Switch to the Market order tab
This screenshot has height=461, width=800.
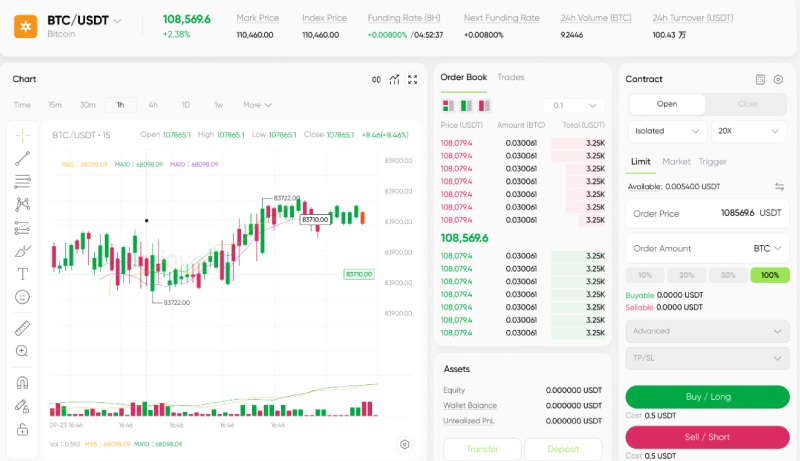pyautogui.click(x=676, y=162)
